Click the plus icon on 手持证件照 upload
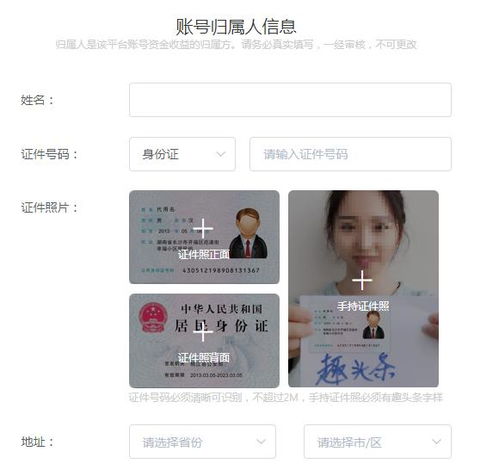499x470 pixels. click(362, 280)
